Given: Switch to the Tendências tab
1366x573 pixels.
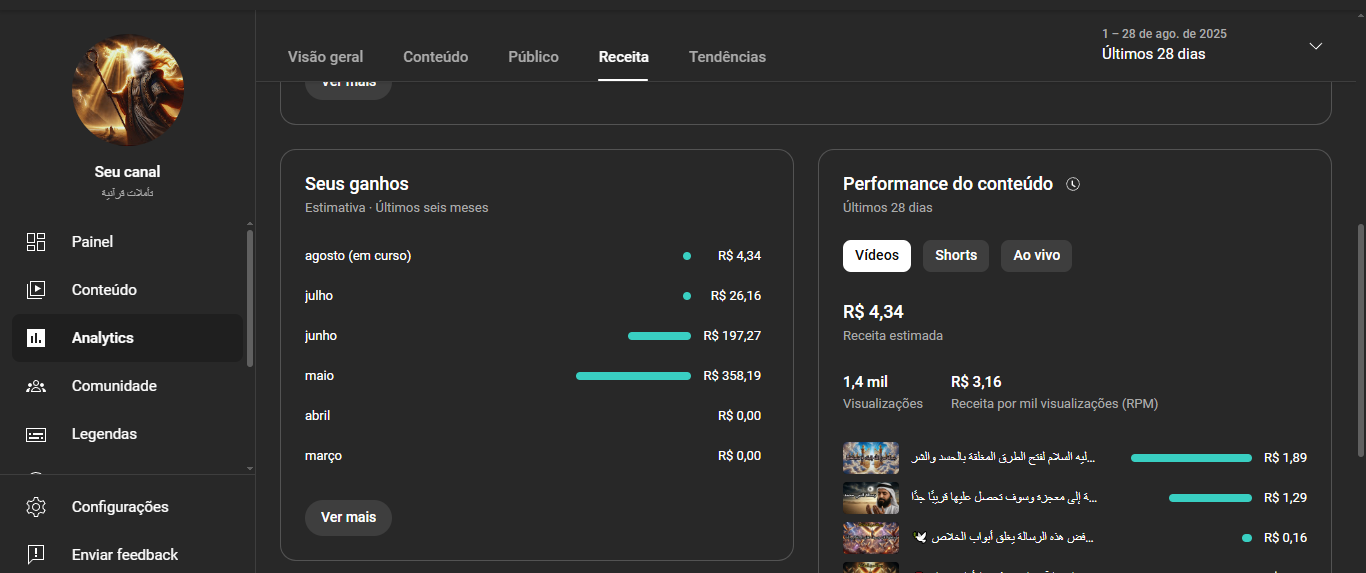Looking at the screenshot, I should click(728, 57).
